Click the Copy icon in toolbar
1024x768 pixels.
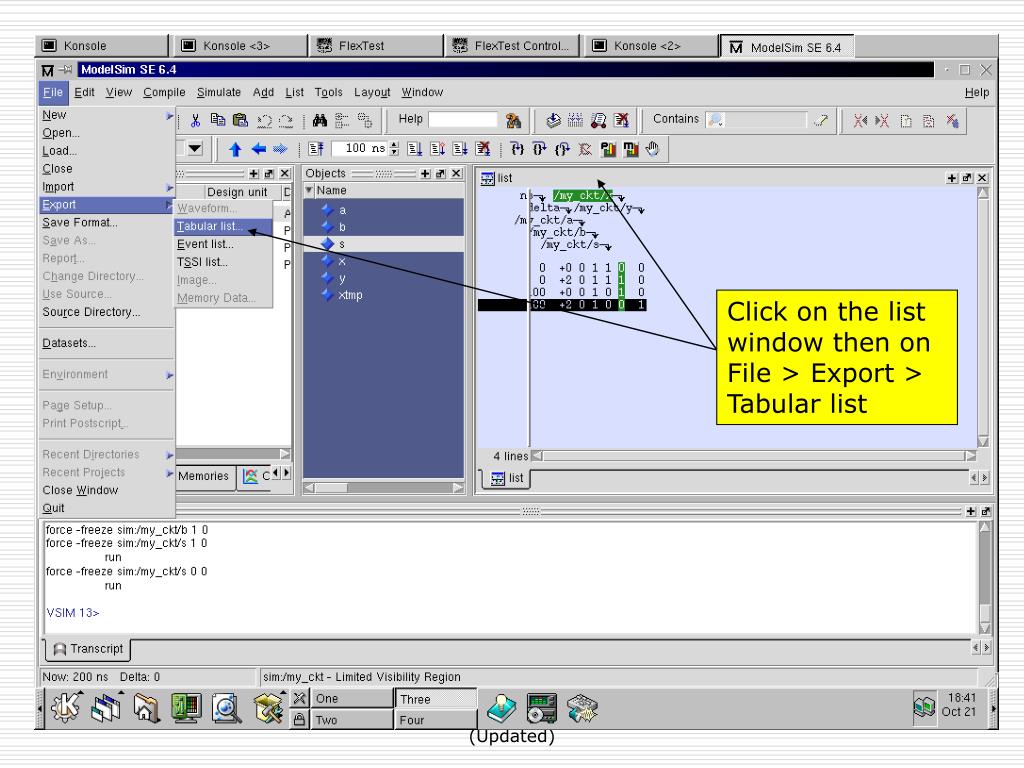(x=217, y=120)
